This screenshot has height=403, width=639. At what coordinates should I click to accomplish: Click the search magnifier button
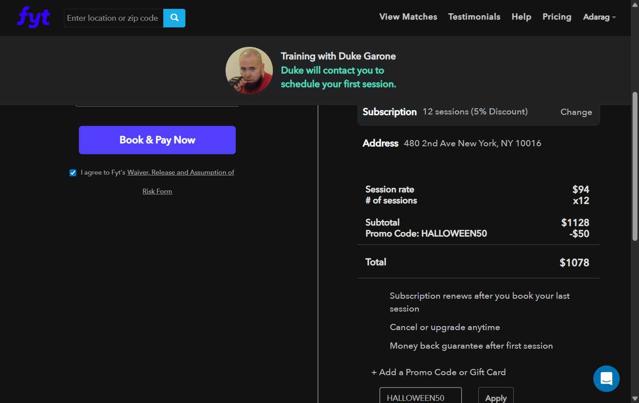pyautogui.click(x=174, y=18)
